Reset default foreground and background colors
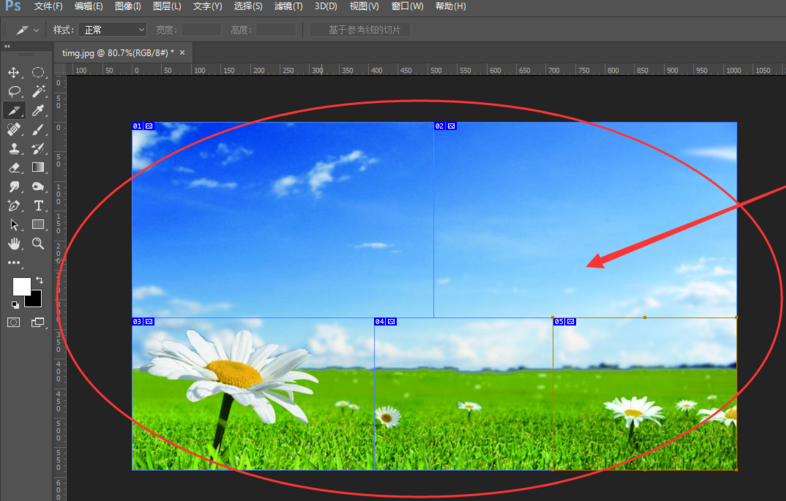Viewport: 786px width, 501px height. [x=15, y=304]
